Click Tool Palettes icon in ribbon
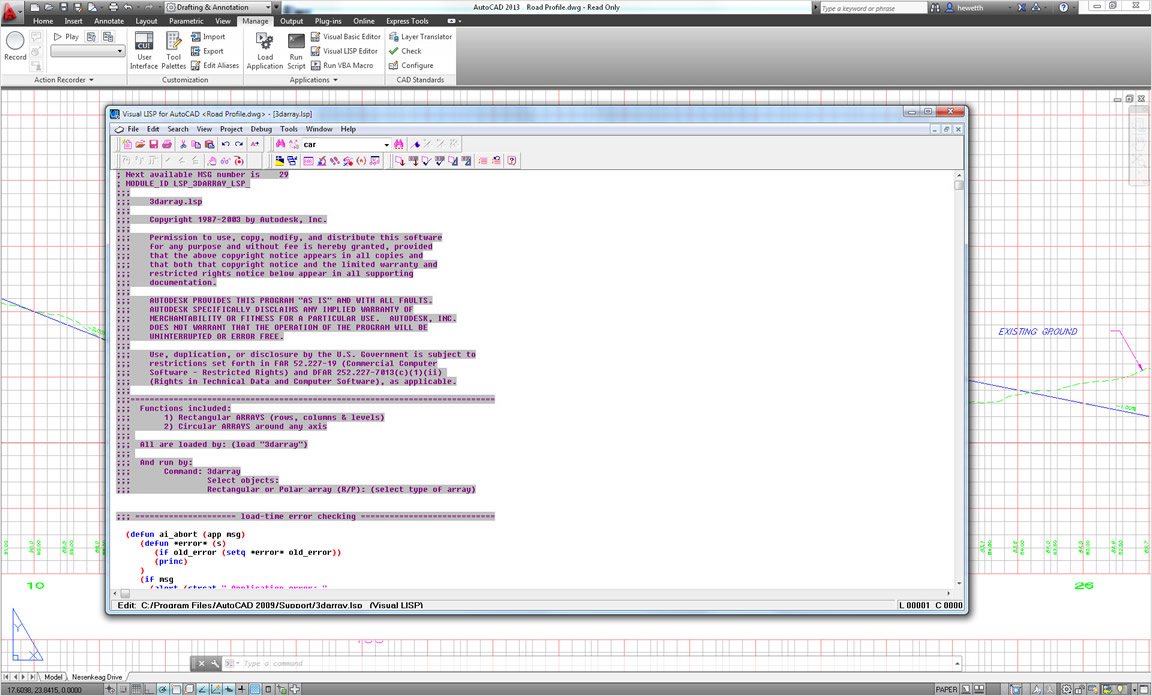Viewport: 1152px width, 696px height. point(173,51)
